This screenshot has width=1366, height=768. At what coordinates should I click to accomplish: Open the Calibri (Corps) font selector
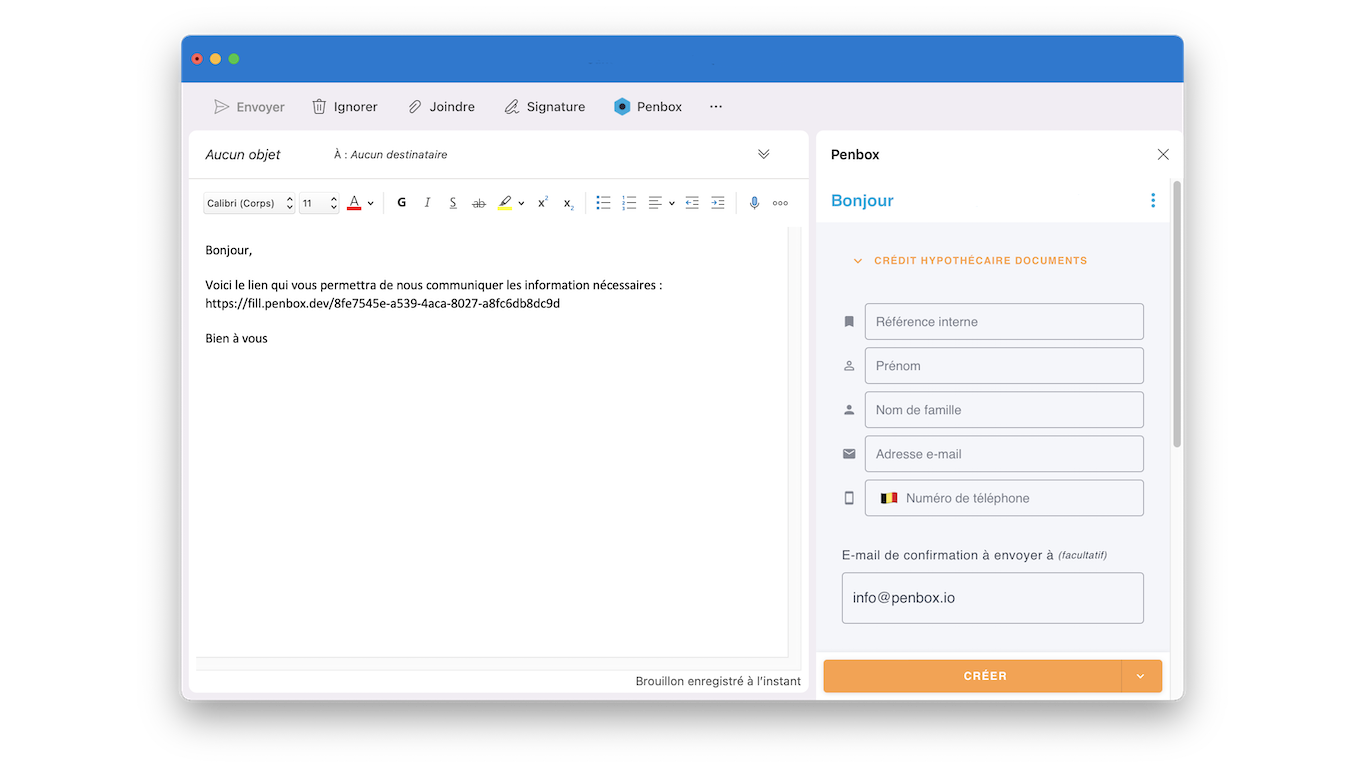tap(250, 203)
